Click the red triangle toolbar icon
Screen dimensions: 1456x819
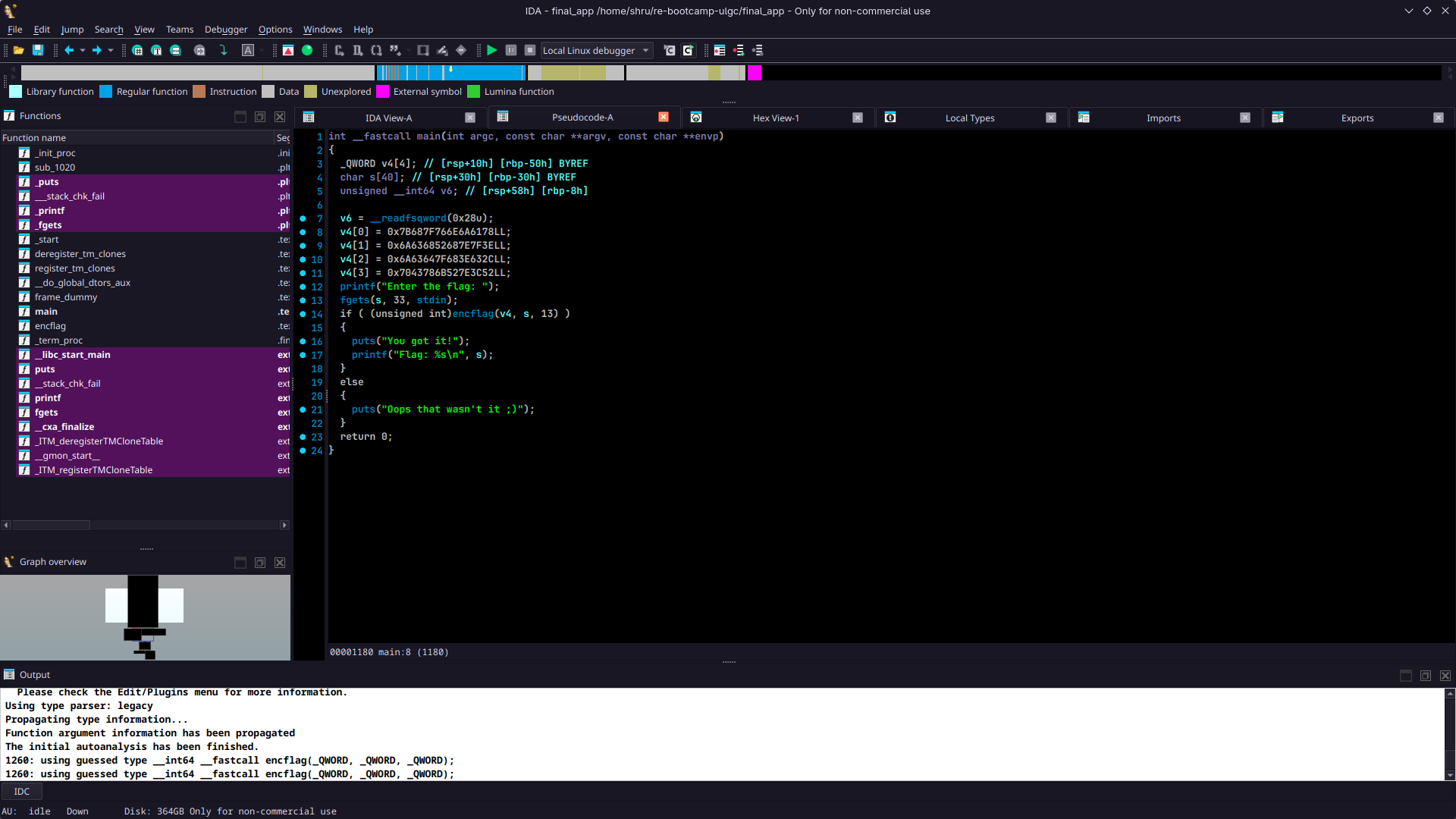click(x=288, y=50)
